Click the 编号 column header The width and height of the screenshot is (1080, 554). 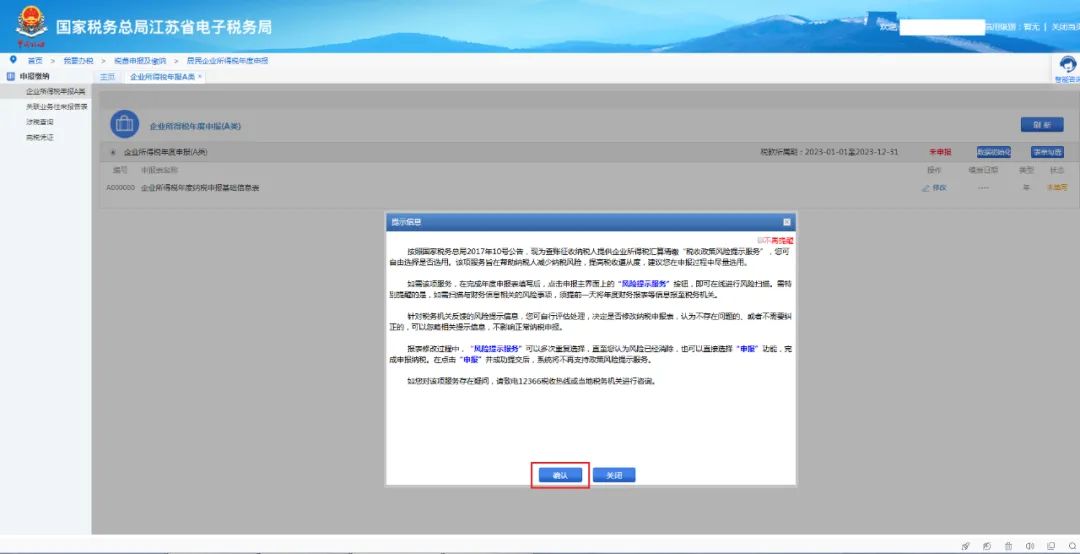(120, 170)
